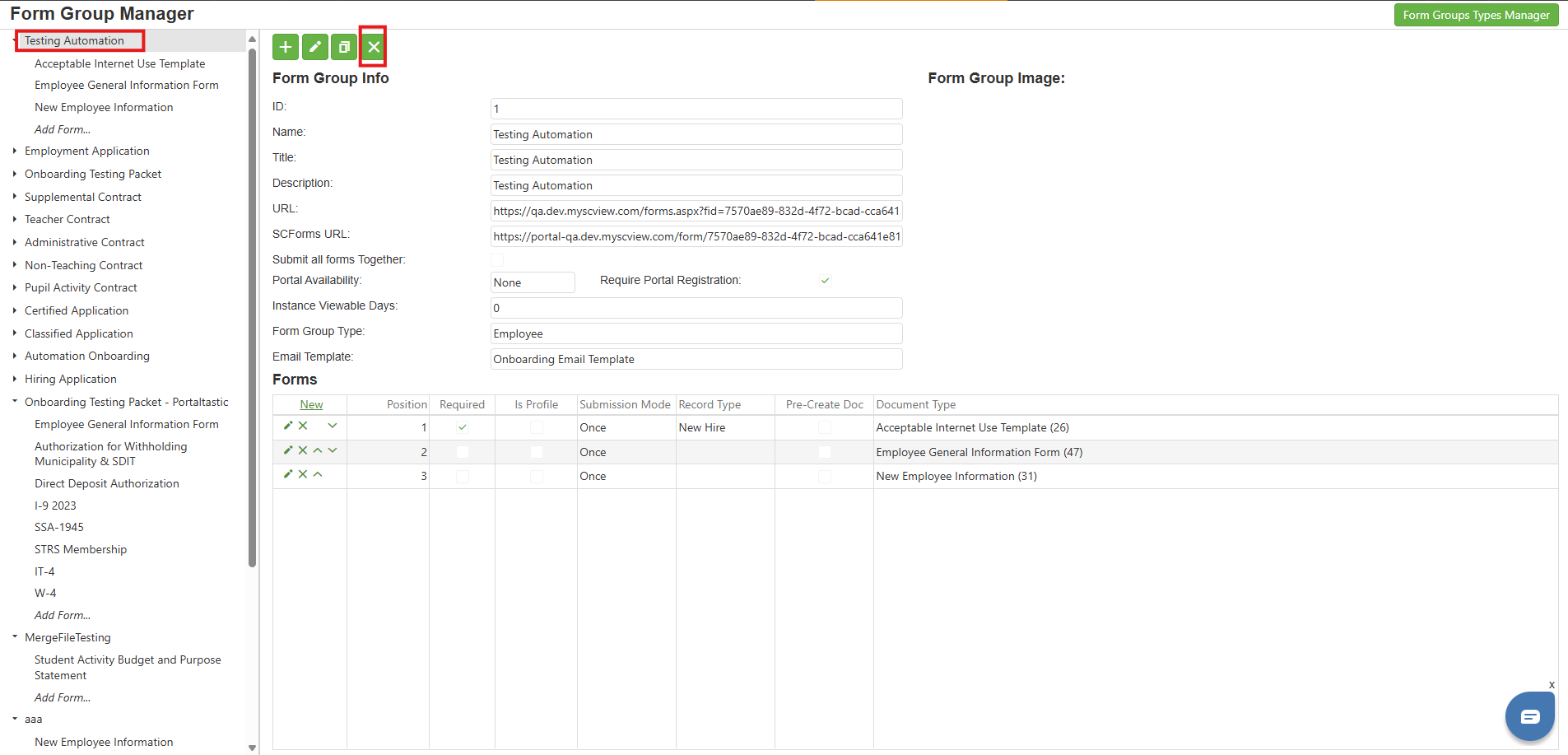Click Add Form under Portaltastic packet
Screen dimensions: 1568x755
click(63, 615)
